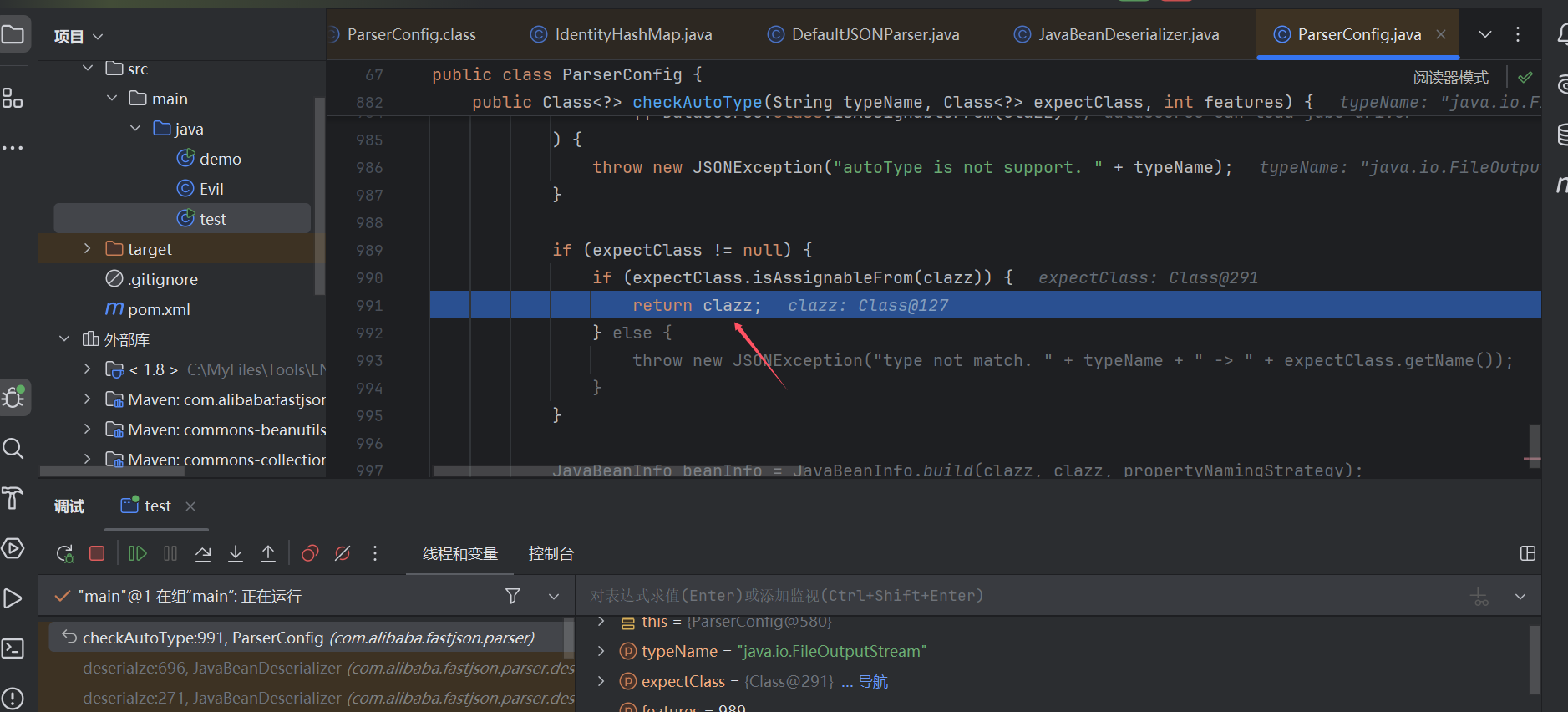Expand Maven: commons-beanutils library
The image size is (1568, 712).
pos(87,430)
